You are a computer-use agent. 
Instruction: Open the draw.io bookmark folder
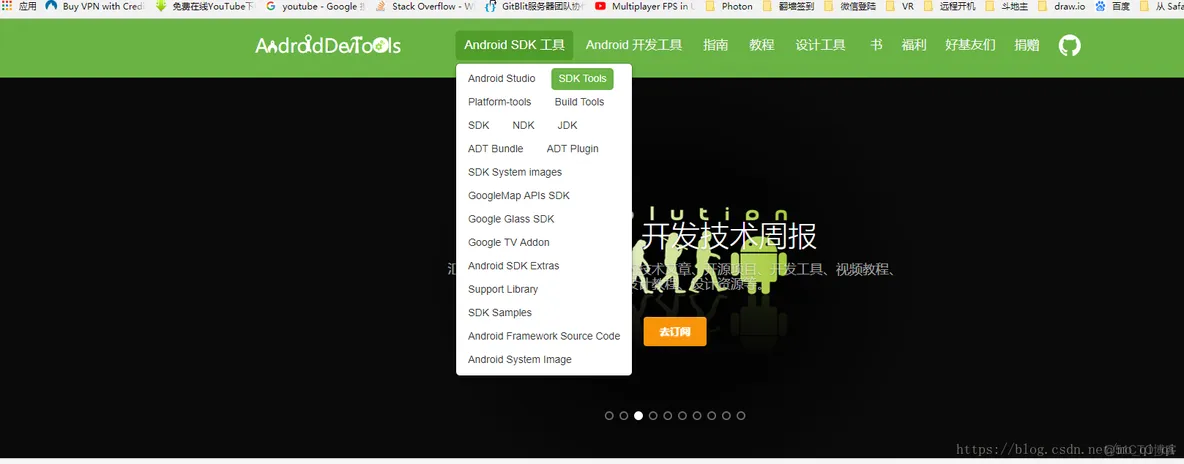[x=1061, y=6]
